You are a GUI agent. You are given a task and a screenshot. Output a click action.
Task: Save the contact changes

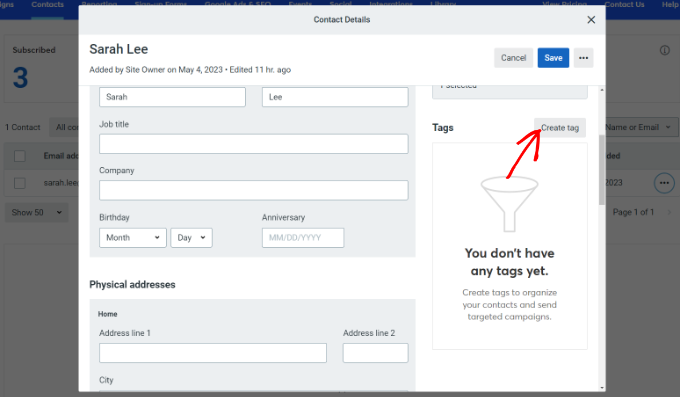pyautogui.click(x=553, y=58)
